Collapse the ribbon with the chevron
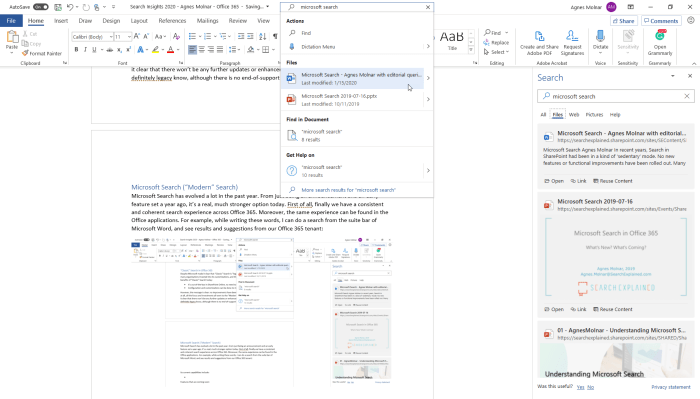The height and width of the screenshot is (399, 700). [x=694, y=63]
